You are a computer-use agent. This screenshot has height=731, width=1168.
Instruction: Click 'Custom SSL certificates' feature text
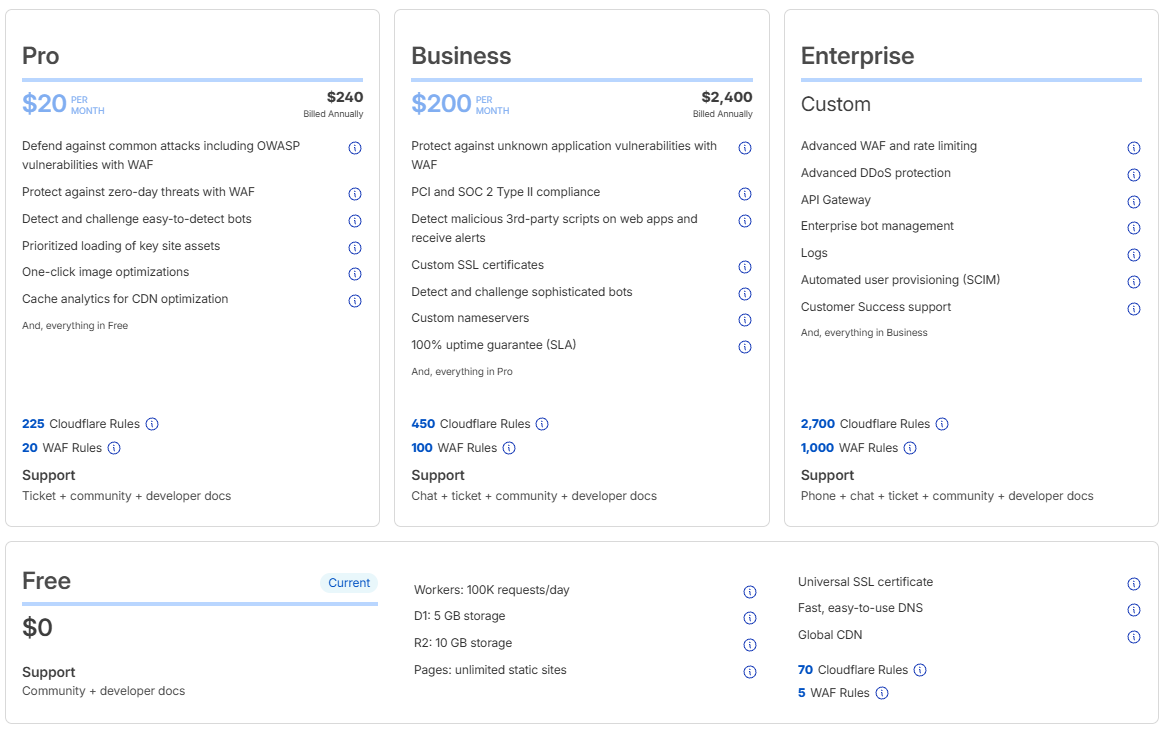(x=477, y=265)
